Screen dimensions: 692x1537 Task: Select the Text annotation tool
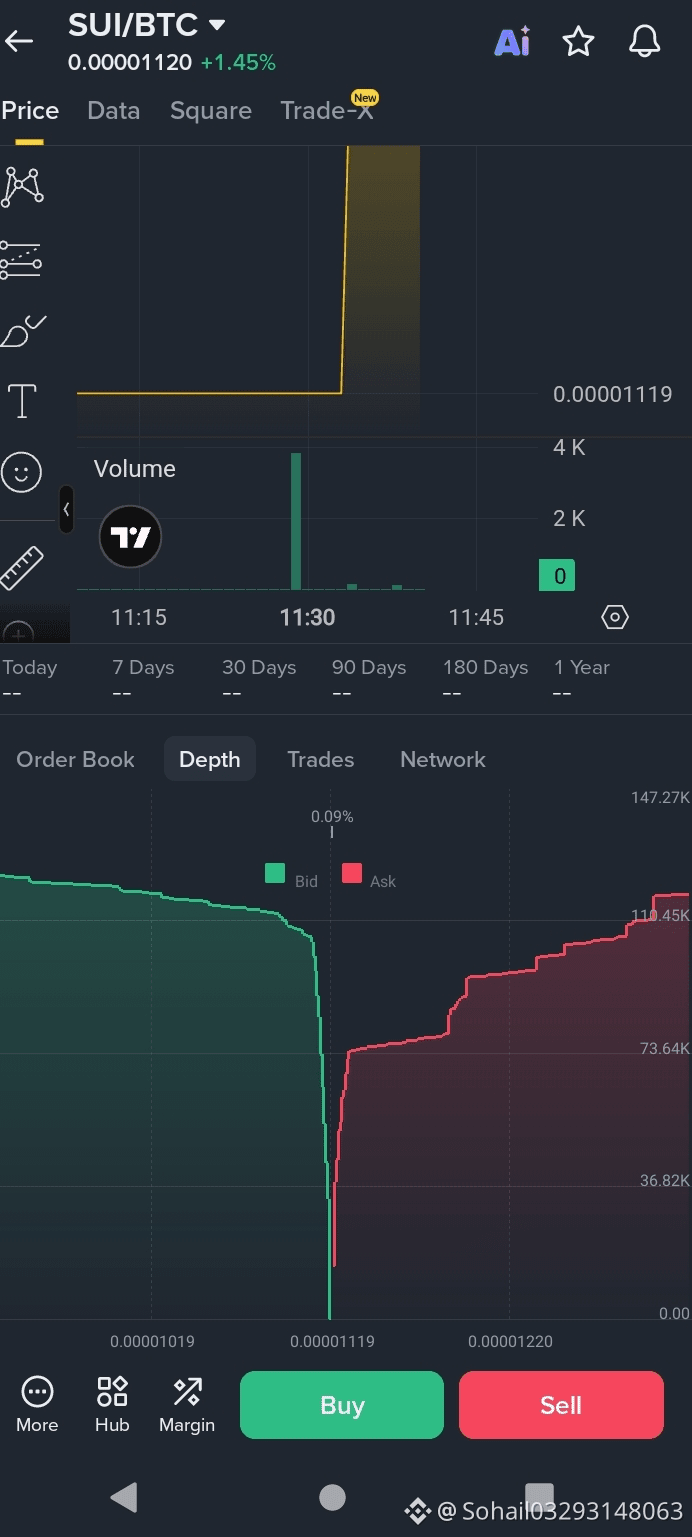pos(21,401)
